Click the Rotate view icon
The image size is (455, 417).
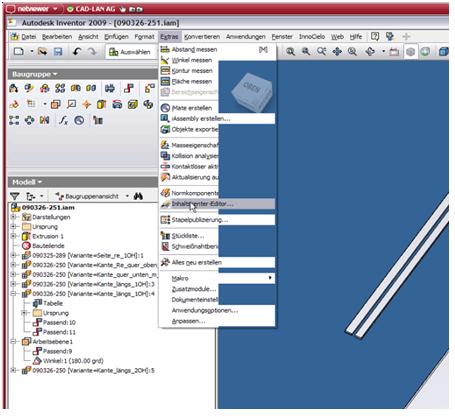370,52
